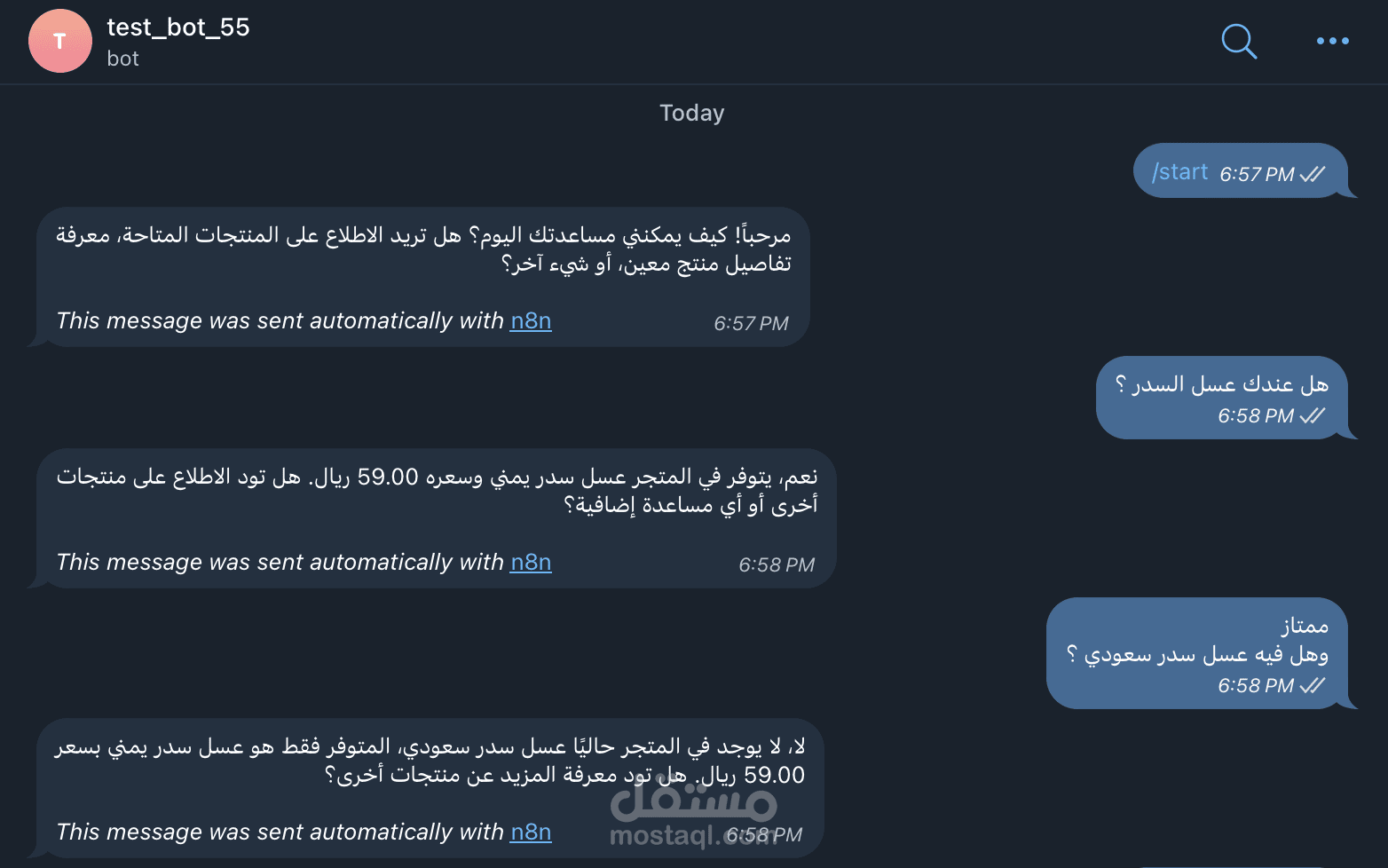The width and height of the screenshot is (1388, 868).
Task: Open n8n link in the last bot reply
Action: point(531,832)
